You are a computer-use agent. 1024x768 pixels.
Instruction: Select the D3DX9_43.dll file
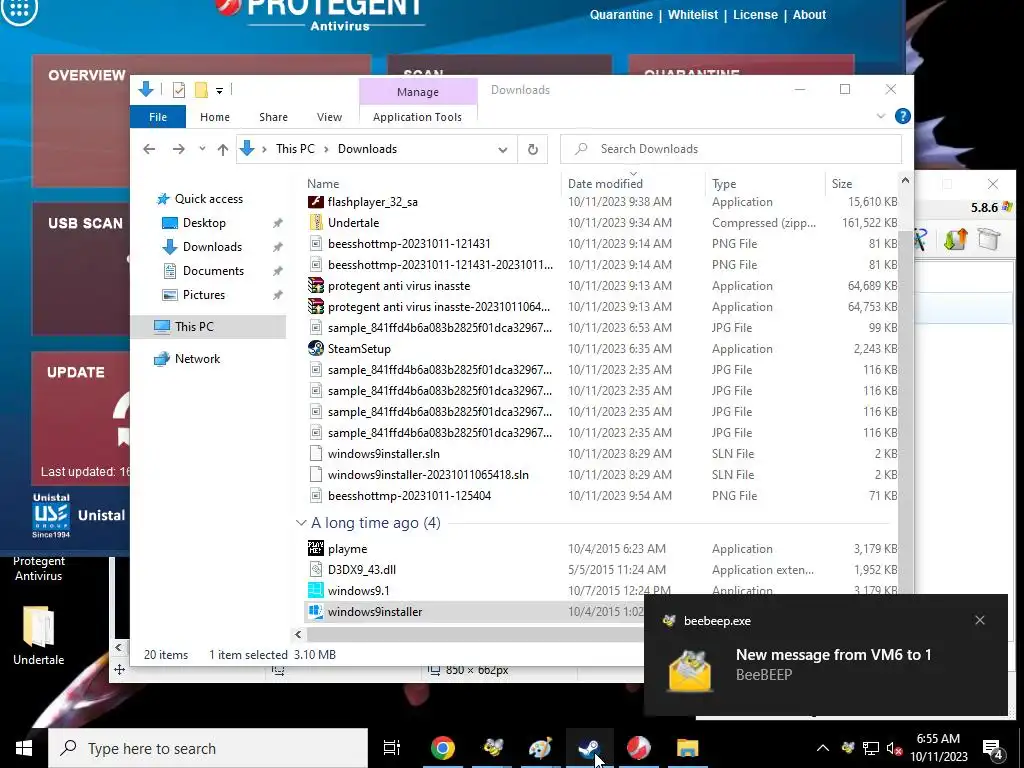tap(362, 569)
